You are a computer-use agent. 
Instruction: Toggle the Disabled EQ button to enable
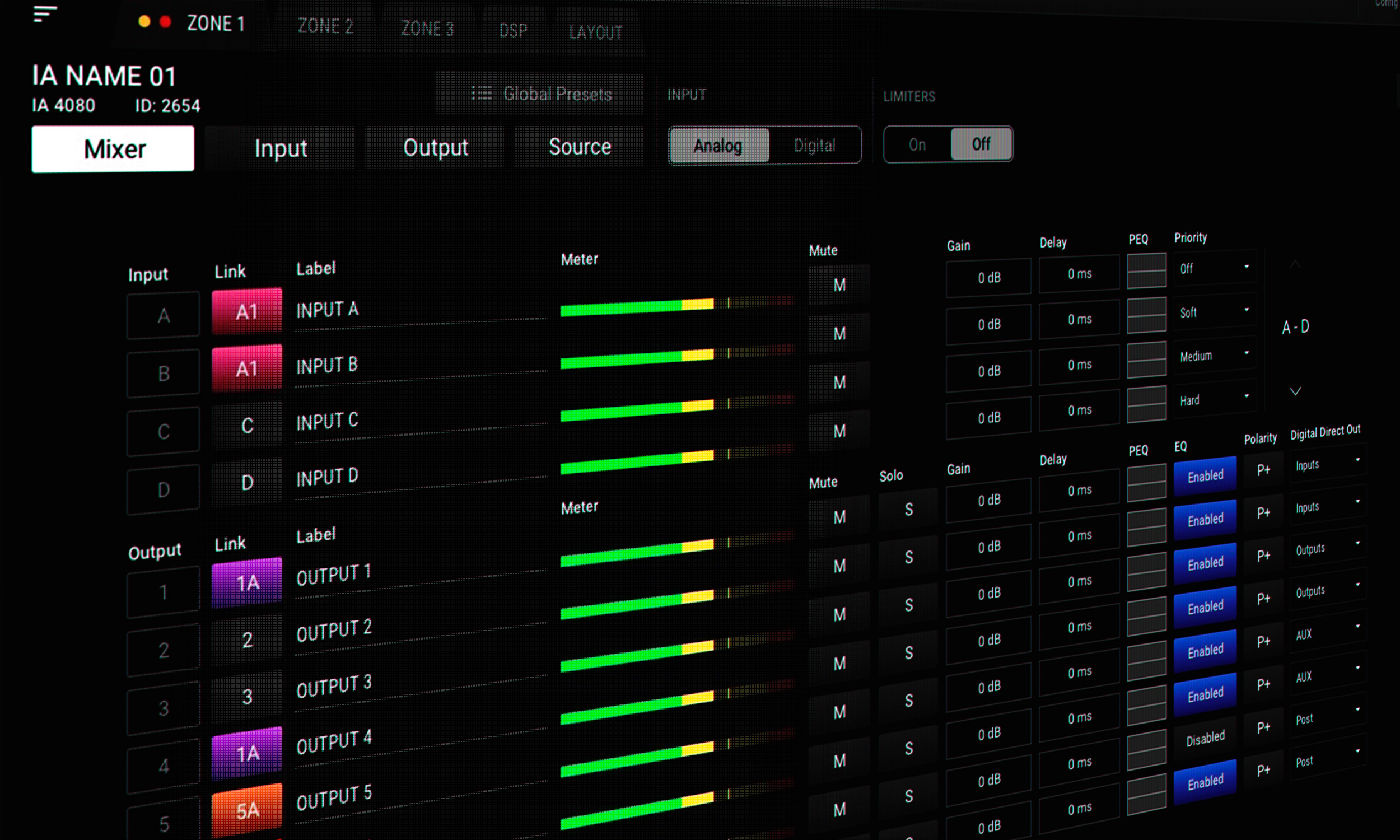pos(1205,739)
